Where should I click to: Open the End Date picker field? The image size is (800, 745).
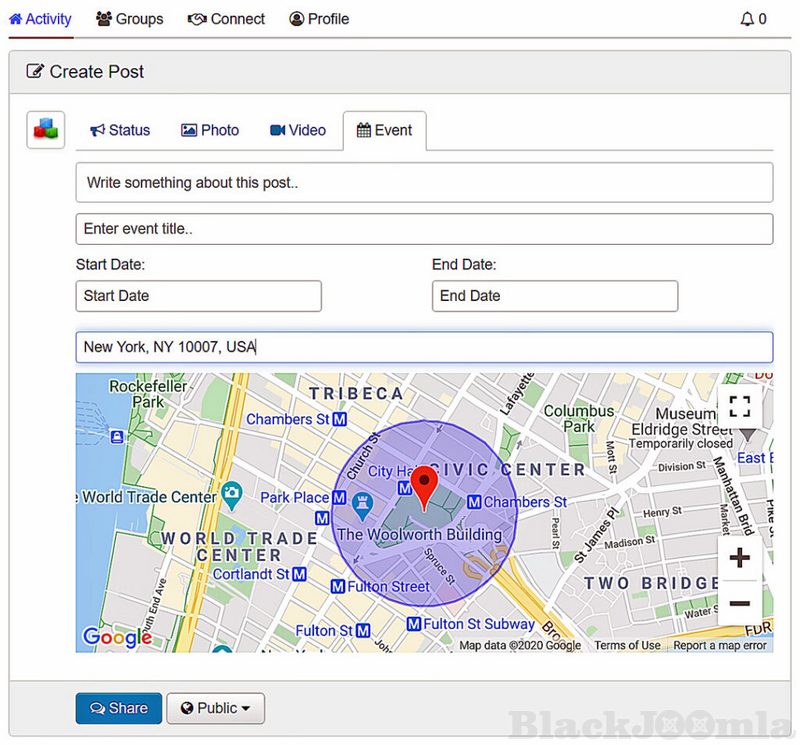tap(554, 296)
